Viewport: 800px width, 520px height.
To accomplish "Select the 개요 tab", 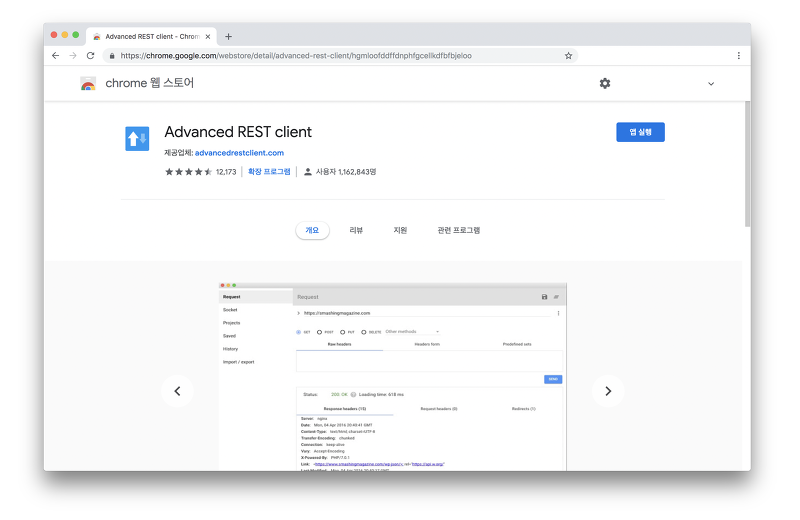I will click(x=312, y=230).
